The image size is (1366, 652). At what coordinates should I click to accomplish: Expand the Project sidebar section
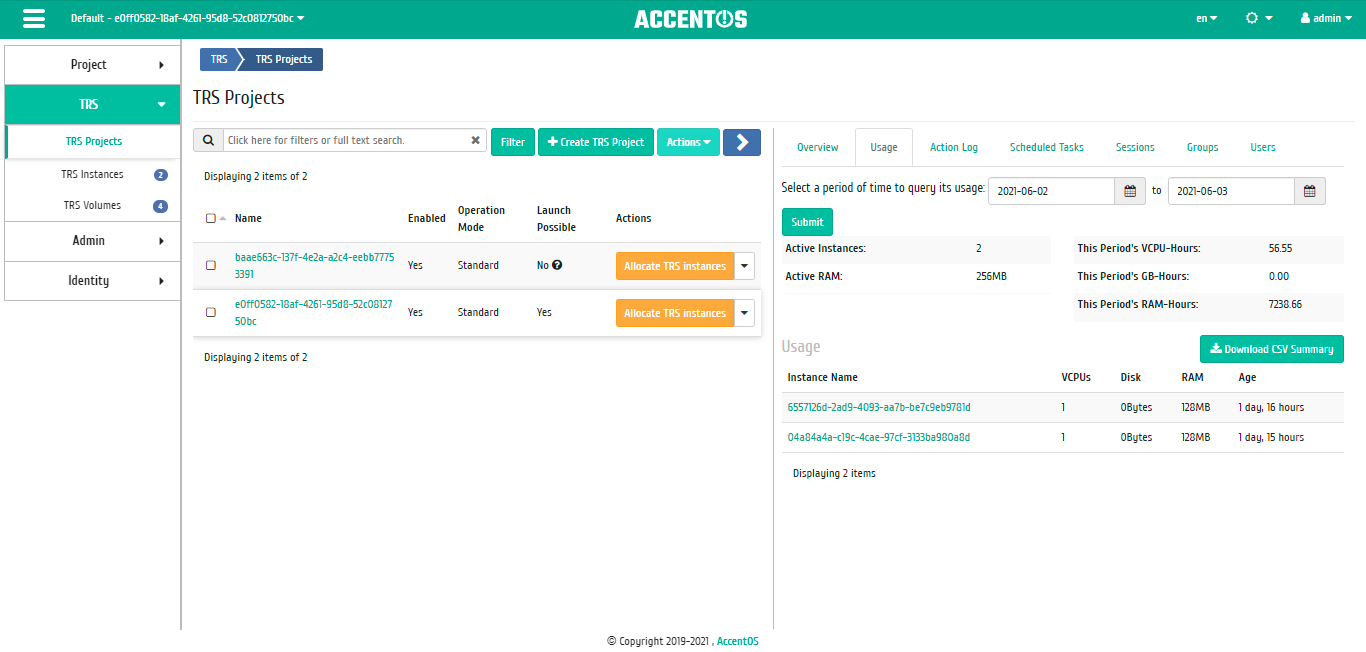(x=92, y=64)
